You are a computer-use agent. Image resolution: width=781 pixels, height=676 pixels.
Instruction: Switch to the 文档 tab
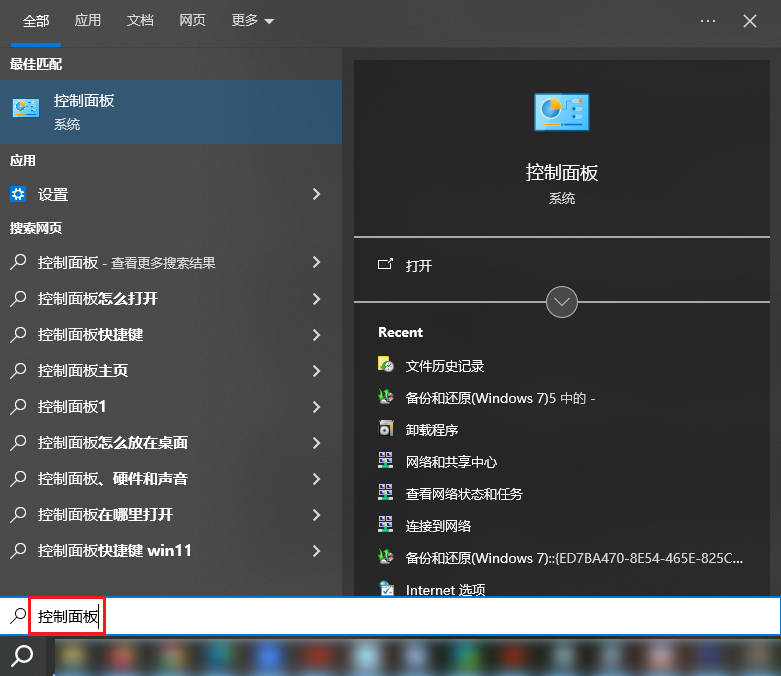(141, 20)
